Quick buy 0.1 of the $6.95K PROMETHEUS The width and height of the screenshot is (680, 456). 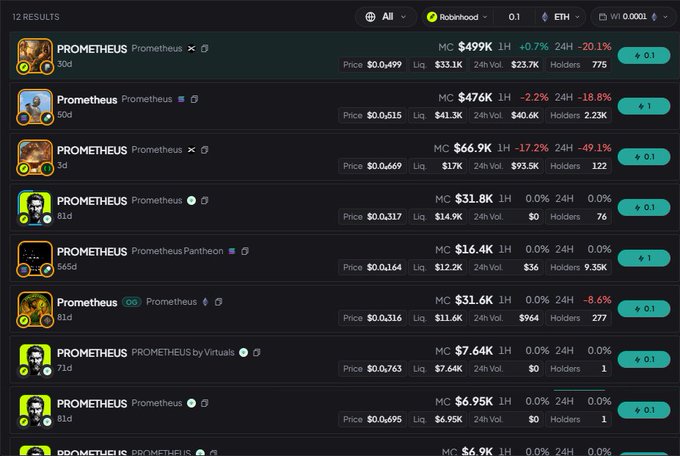coord(644,410)
